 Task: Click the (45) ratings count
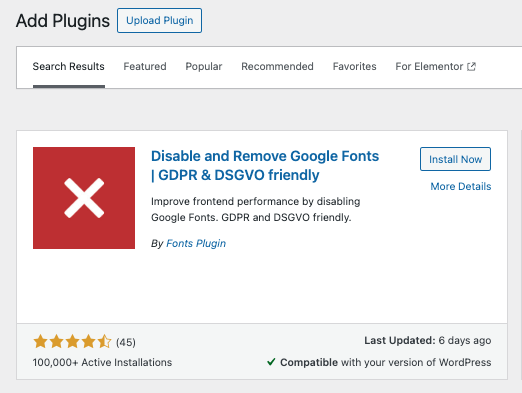coord(126,342)
